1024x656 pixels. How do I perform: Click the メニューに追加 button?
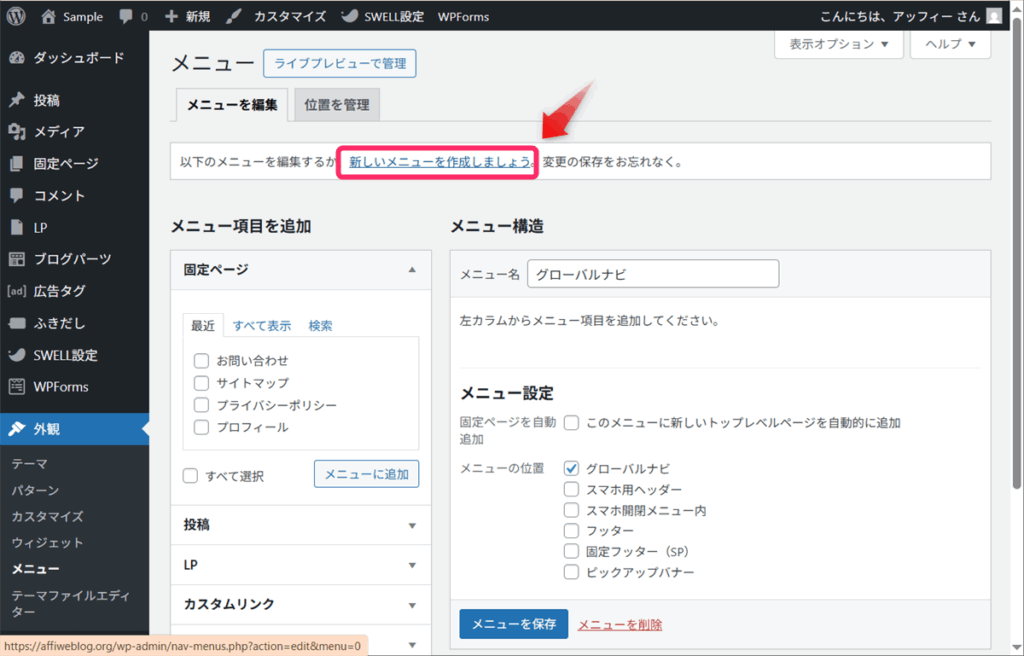click(x=366, y=474)
